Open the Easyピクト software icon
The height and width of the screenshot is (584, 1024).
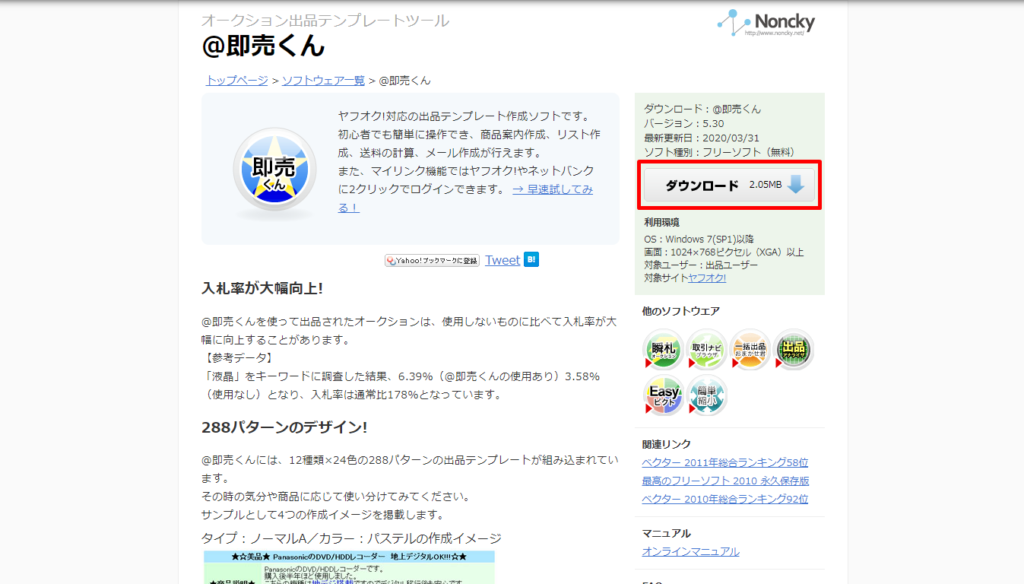(x=663, y=395)
